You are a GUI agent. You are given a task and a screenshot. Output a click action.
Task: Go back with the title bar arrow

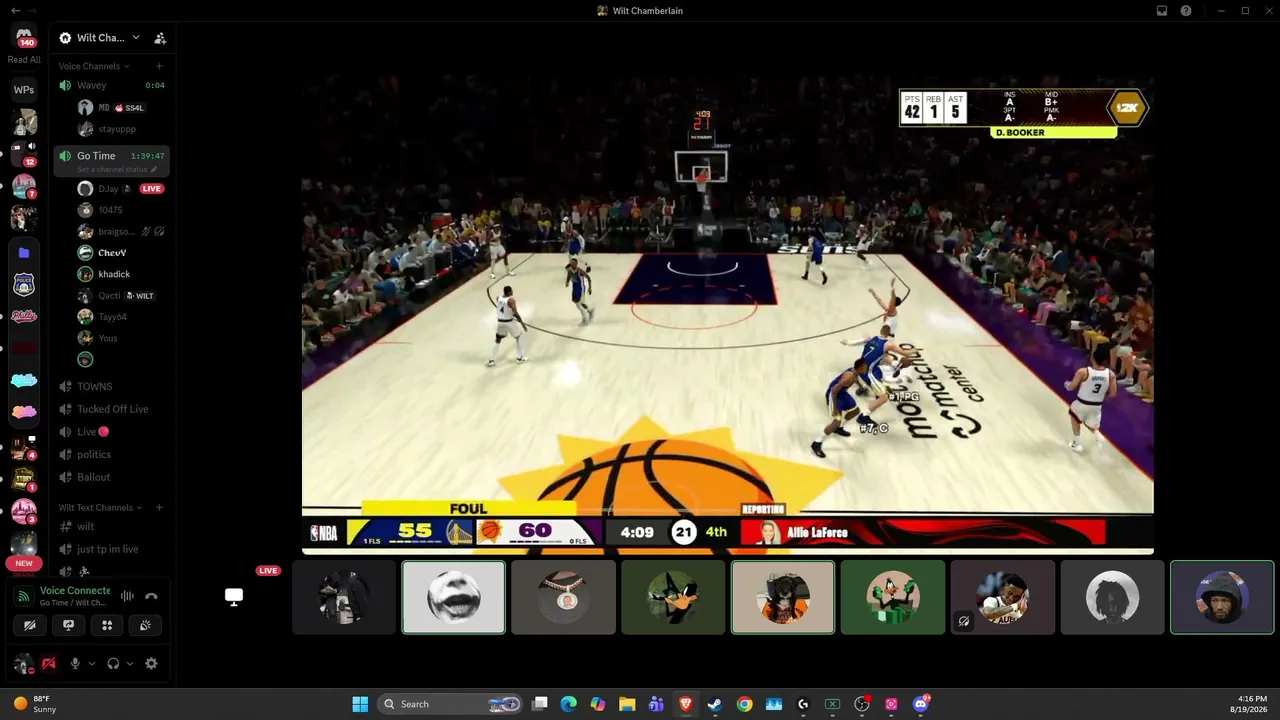15,11
